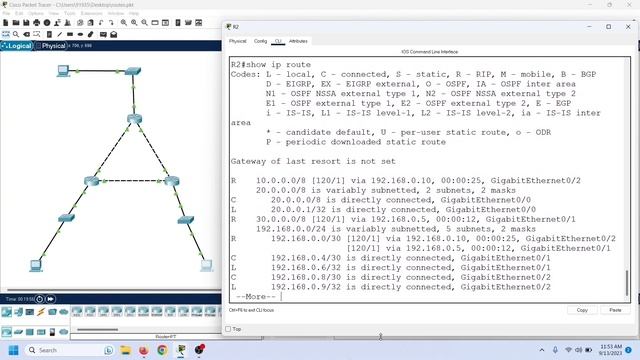Click the Save floppy disk icon

coord(26,23)
